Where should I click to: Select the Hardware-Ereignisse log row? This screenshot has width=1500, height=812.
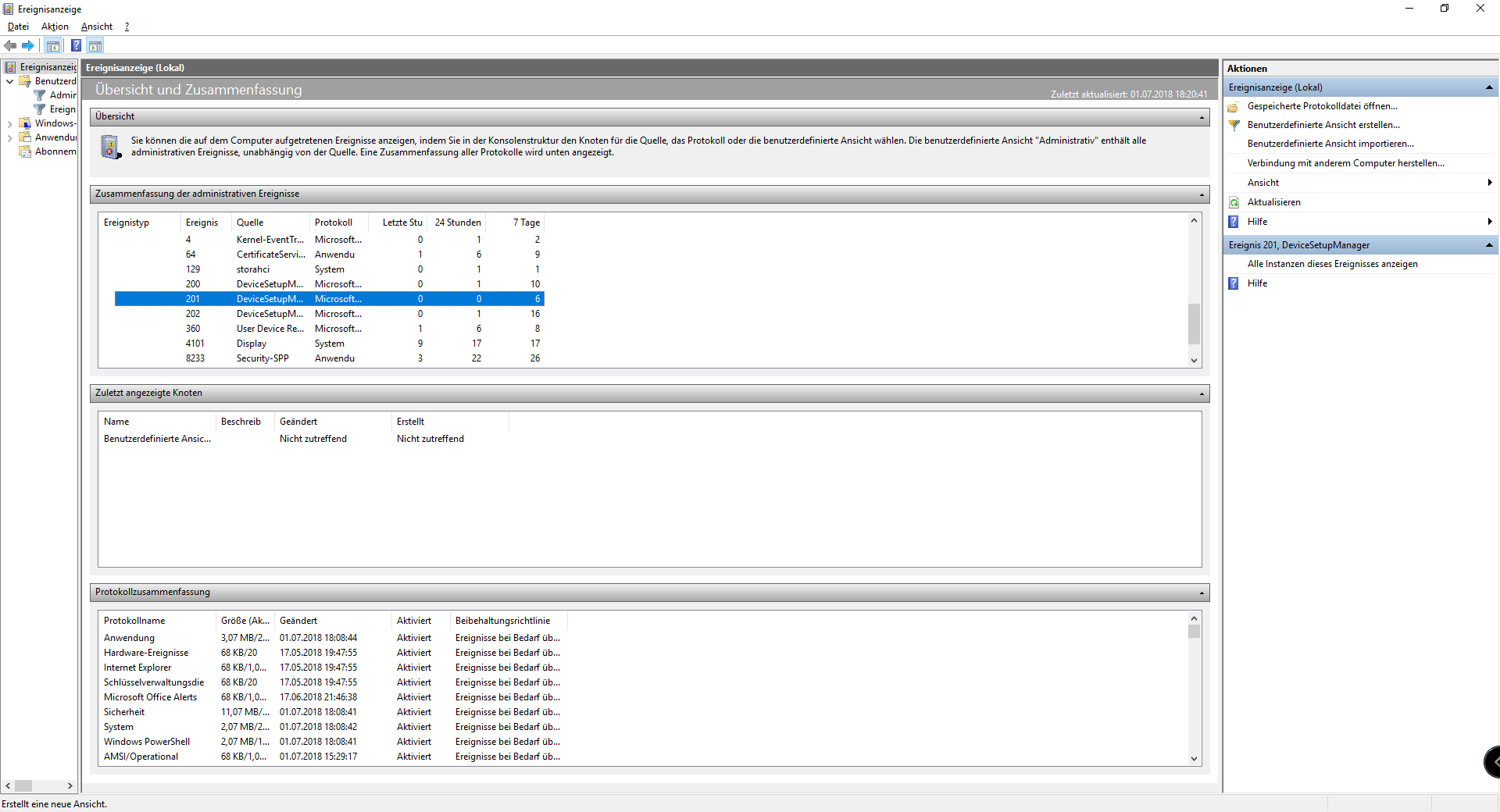click(334, 653)
